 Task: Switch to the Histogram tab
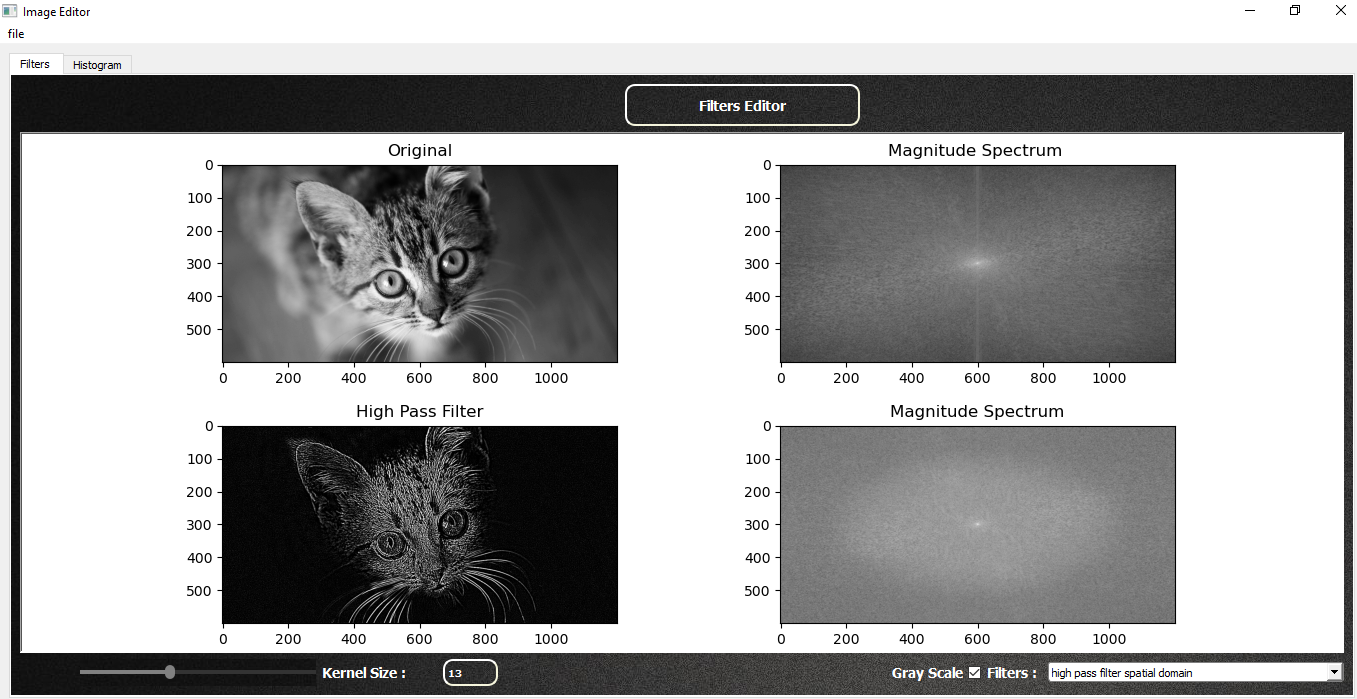pyautogui.click(x=97, y=64)
